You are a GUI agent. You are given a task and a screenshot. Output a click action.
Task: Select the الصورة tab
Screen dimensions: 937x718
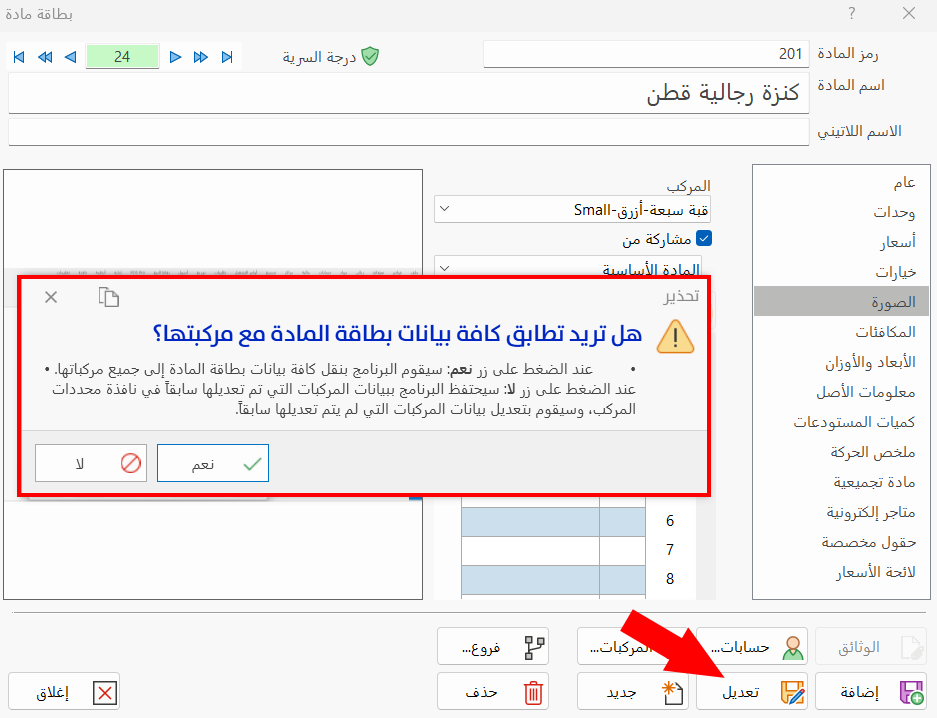pos(841,302)
